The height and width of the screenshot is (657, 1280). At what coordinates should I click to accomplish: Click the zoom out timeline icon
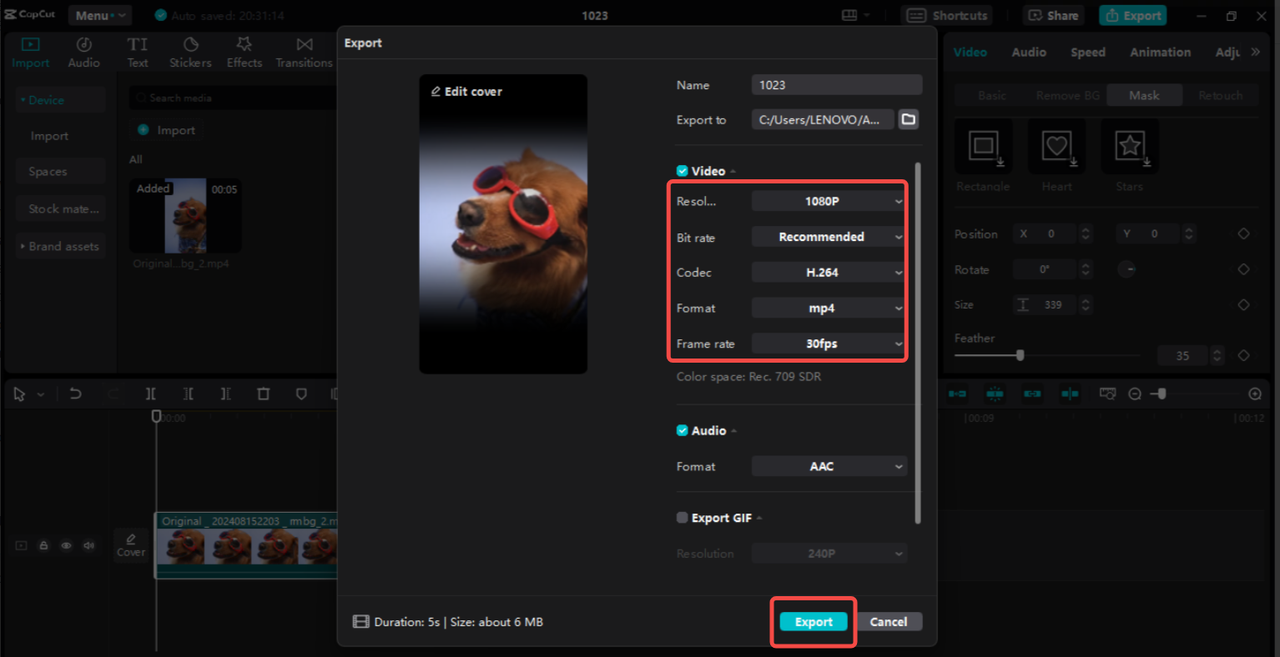click(1135, 394)
